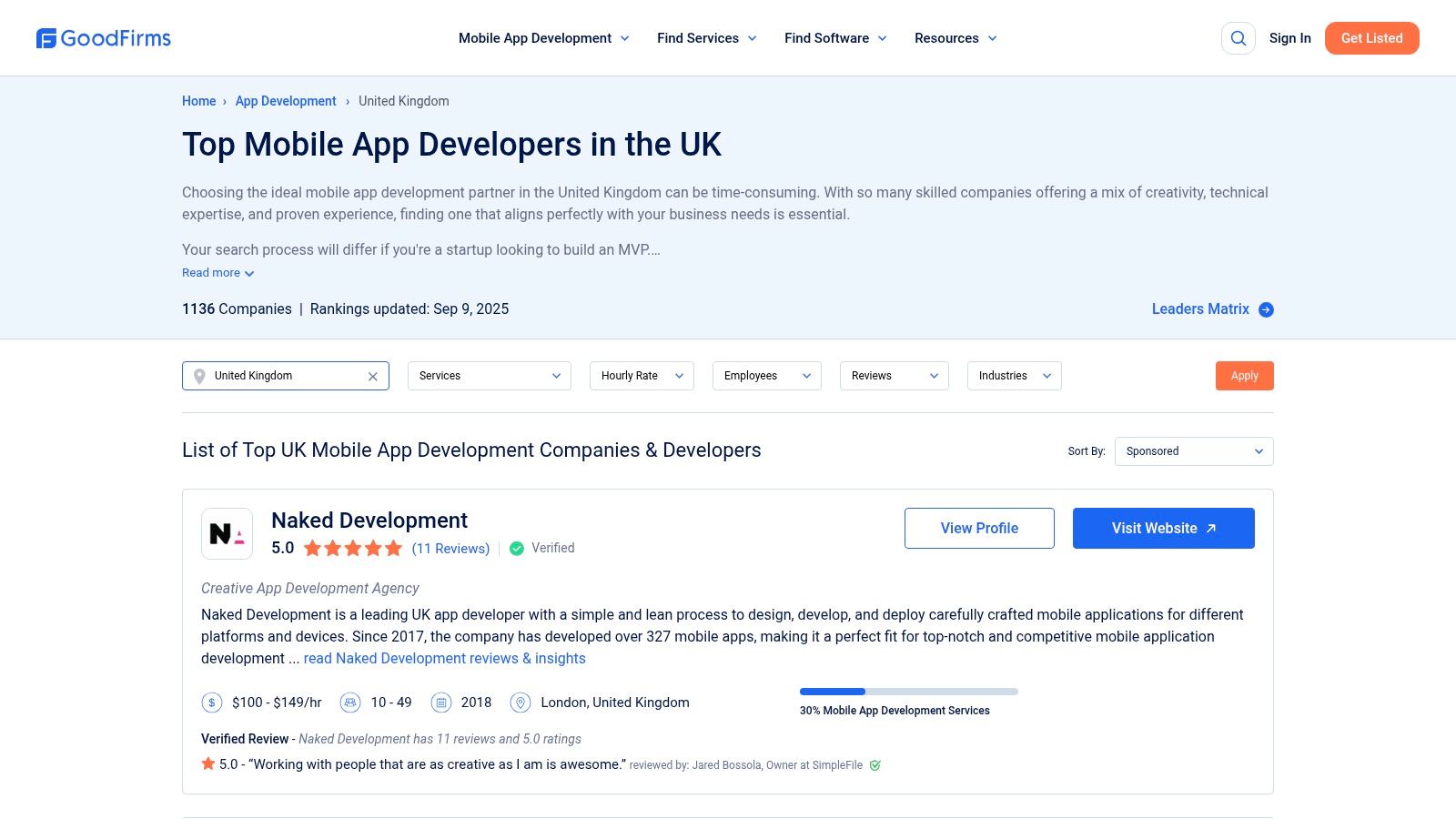Click the Naked Development company logo
This screenshot has height=819, width=1456.
227,533
